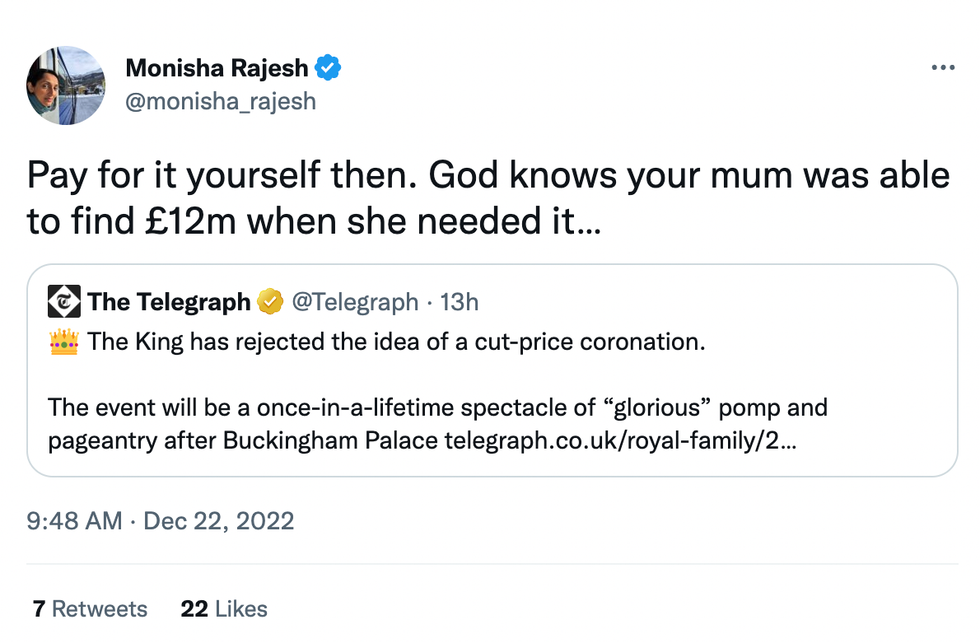Click the @Telegraph handle in the quoted tweet

click(354, 302)
